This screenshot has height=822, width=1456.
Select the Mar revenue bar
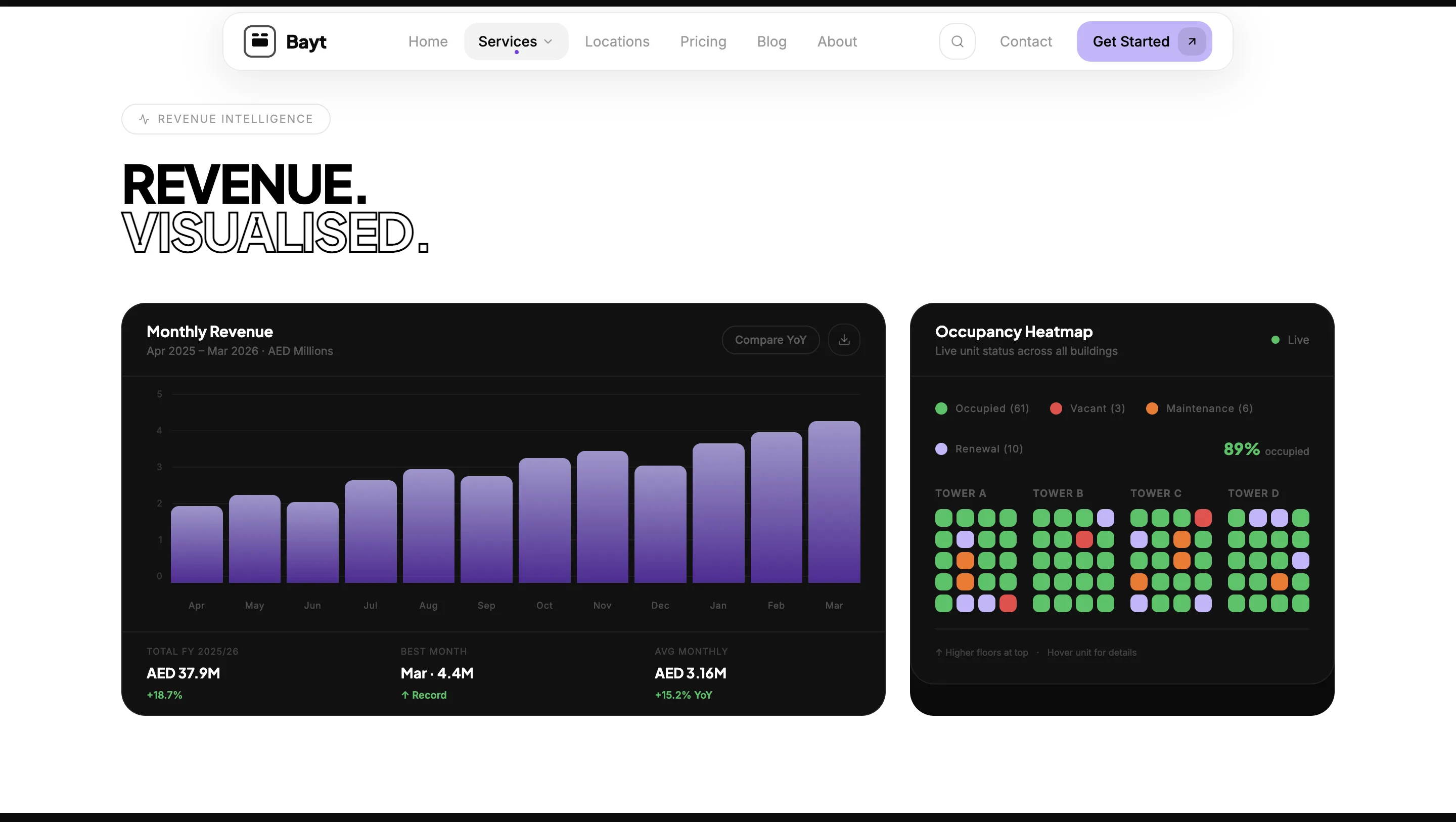point(834,502)
